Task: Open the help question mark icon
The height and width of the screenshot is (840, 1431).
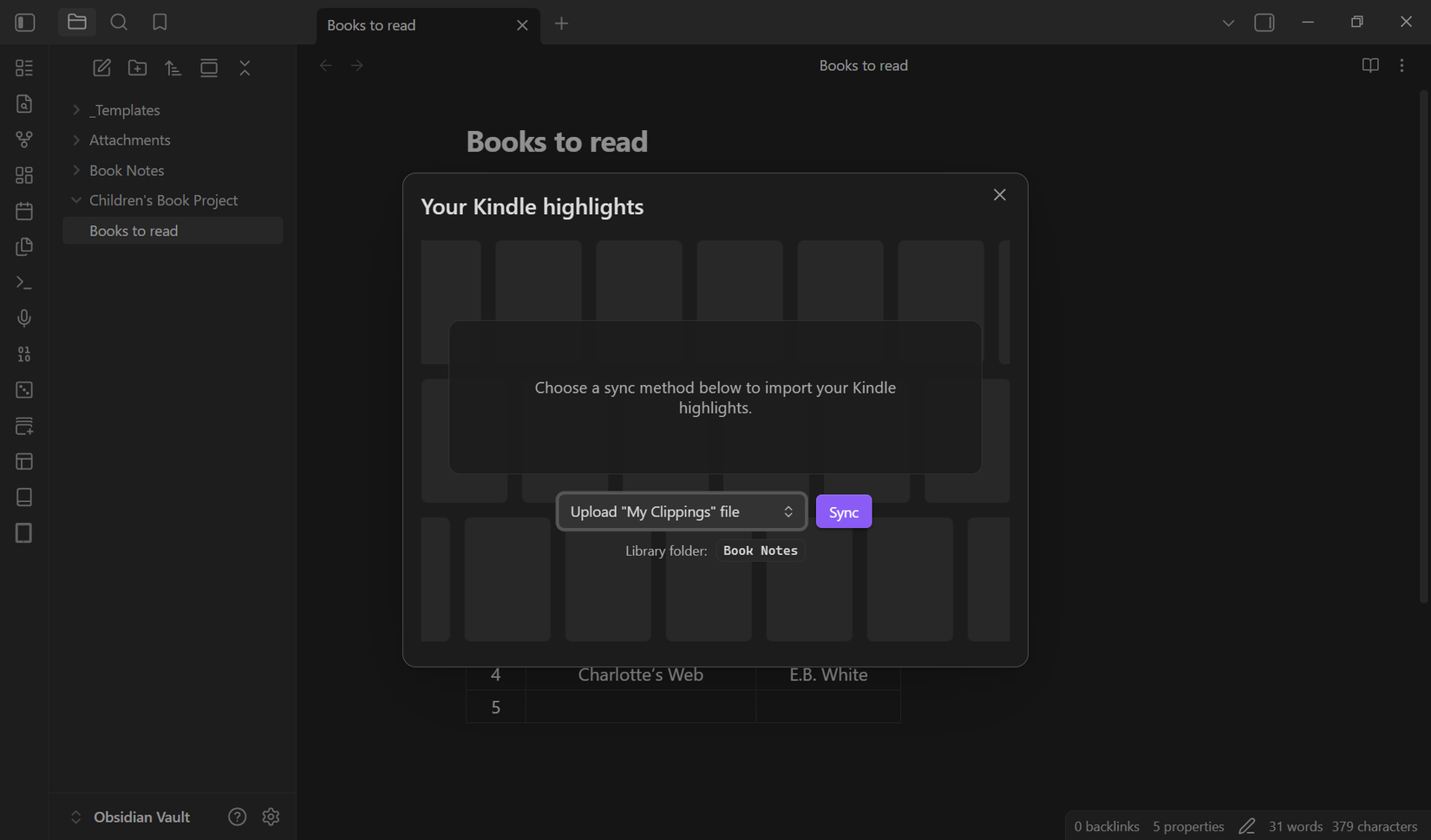Action: (x=237, y=817)
